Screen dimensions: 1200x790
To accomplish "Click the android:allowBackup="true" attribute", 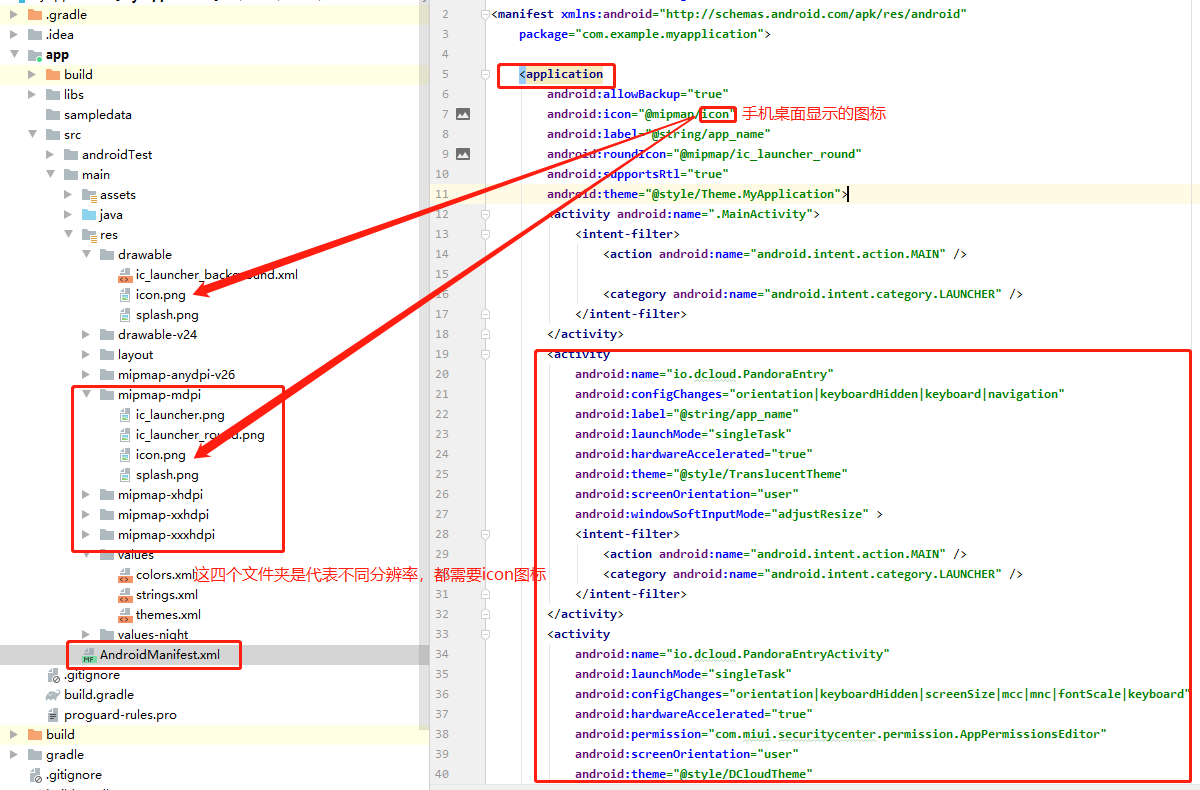I will [x=637, y=94].
